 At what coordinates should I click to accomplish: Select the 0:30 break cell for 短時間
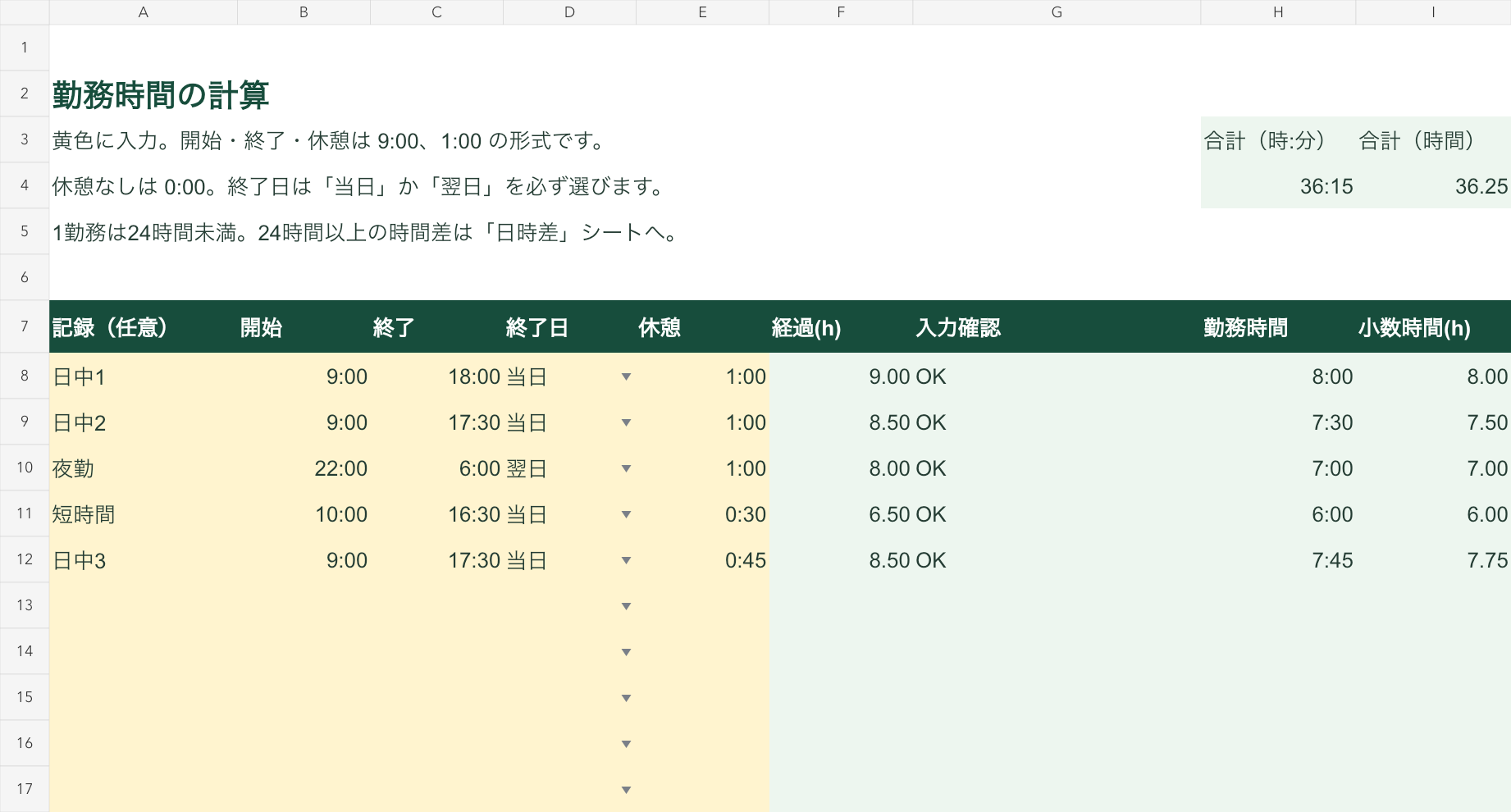(703, 514)
